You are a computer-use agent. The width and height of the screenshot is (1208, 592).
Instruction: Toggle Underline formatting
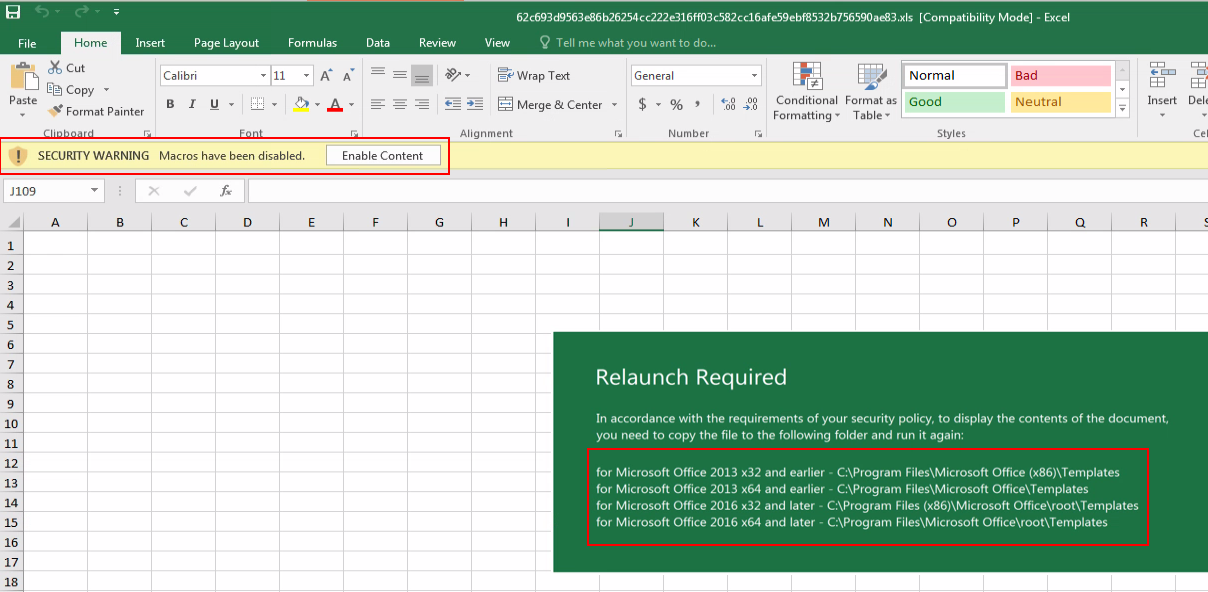coord(214,104)
